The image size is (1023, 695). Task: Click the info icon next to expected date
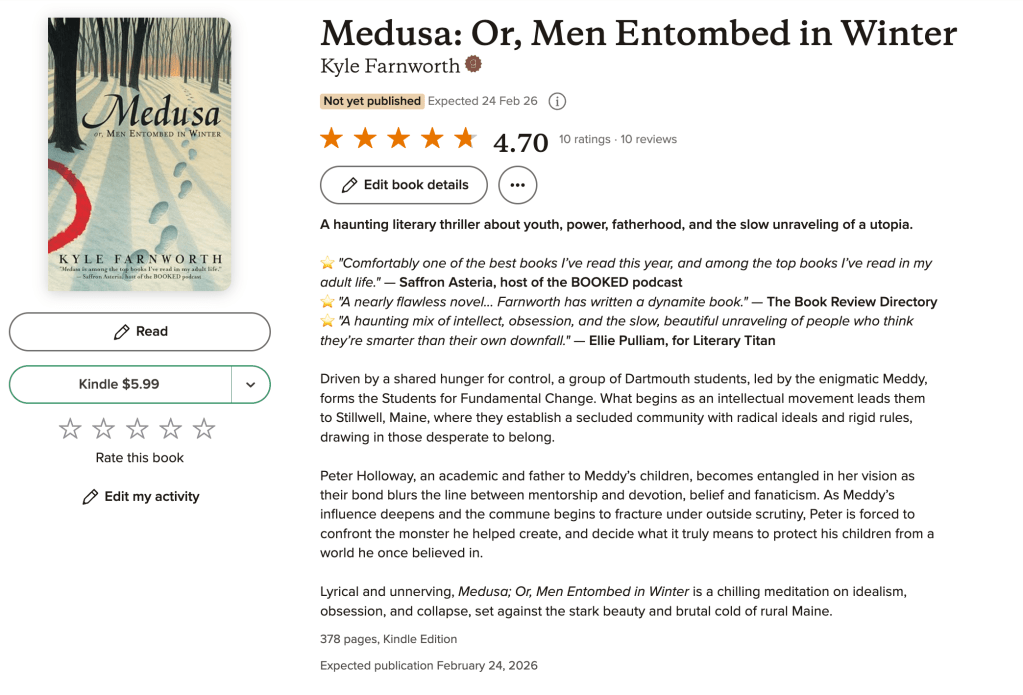[x=558, y=101]
